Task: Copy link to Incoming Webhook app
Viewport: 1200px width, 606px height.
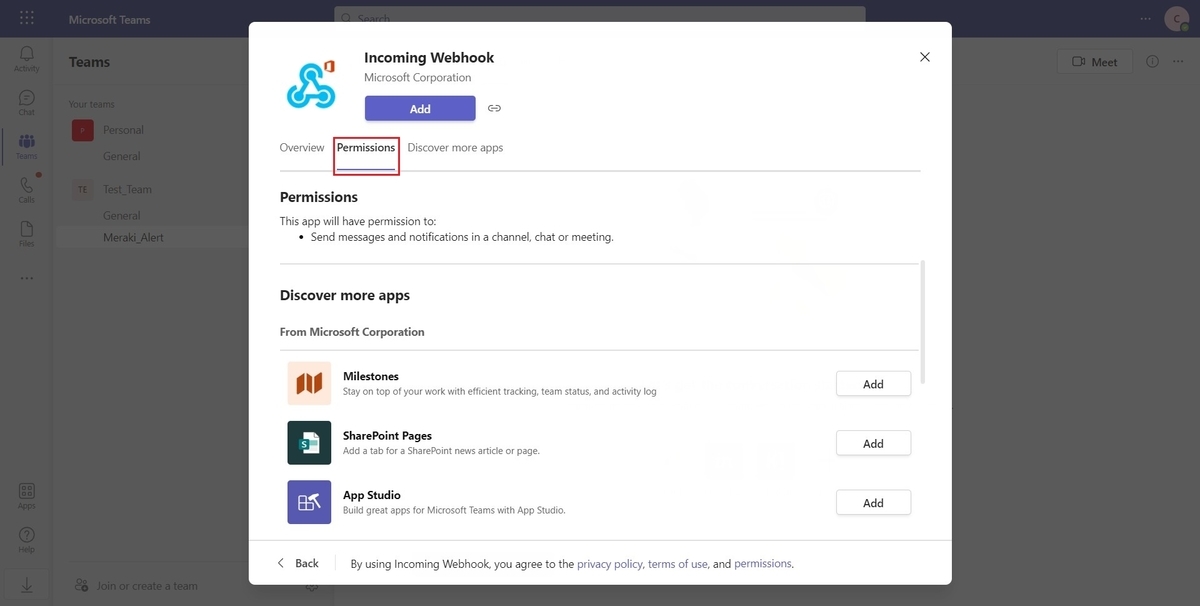Action: click(494, 108)
